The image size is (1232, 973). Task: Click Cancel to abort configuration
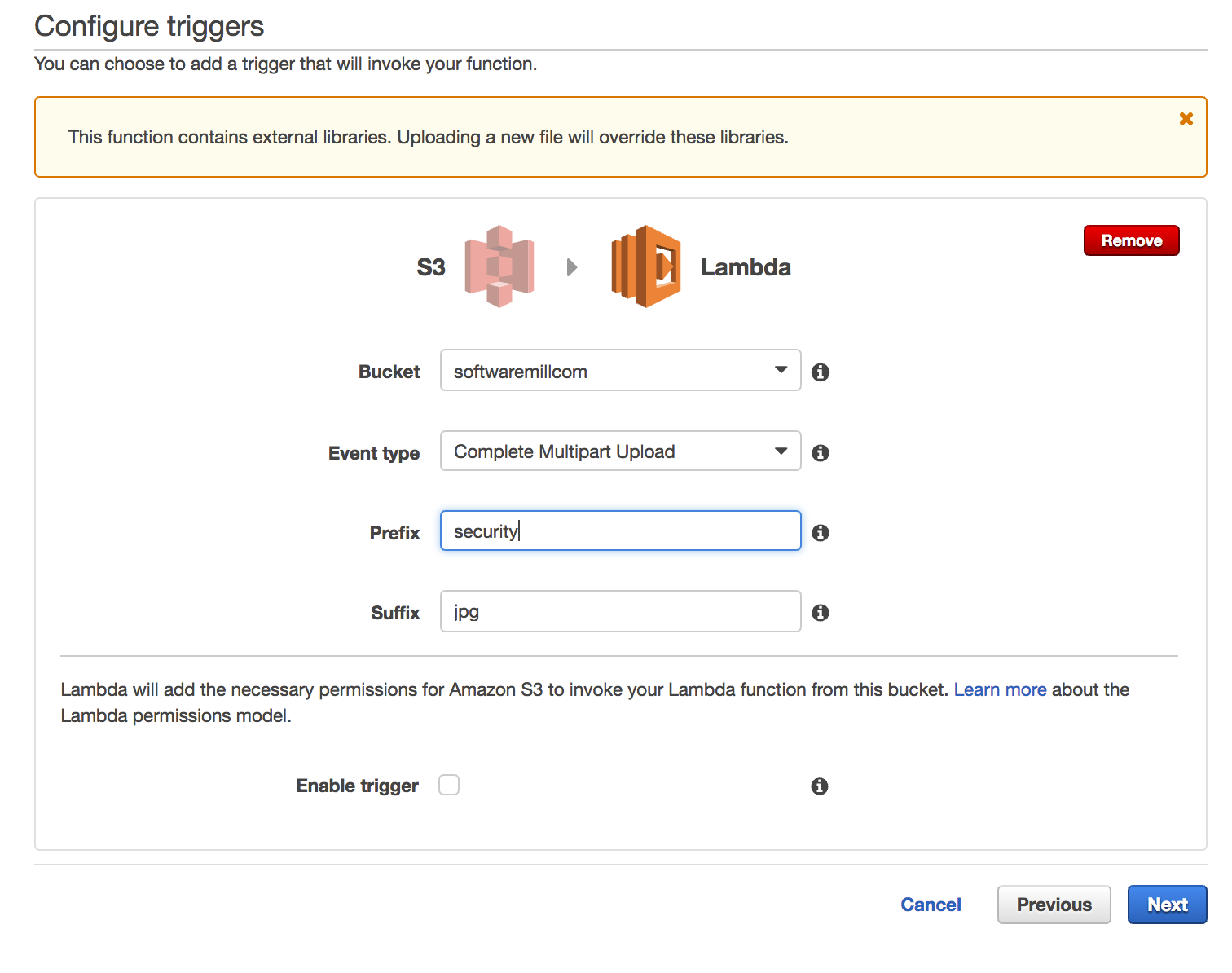tap(931, 905)
